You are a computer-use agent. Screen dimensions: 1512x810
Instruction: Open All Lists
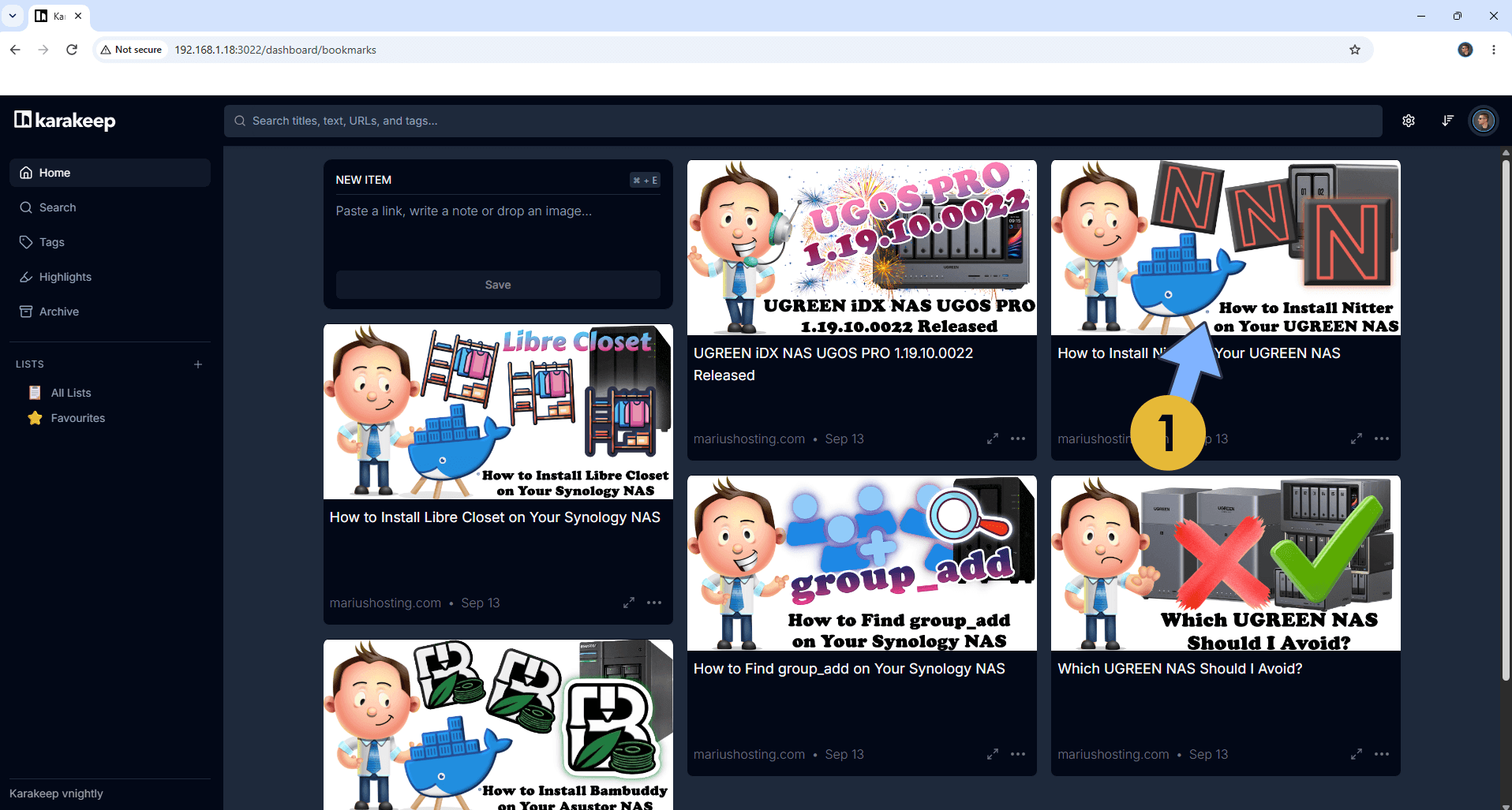(x=71, y=393)
